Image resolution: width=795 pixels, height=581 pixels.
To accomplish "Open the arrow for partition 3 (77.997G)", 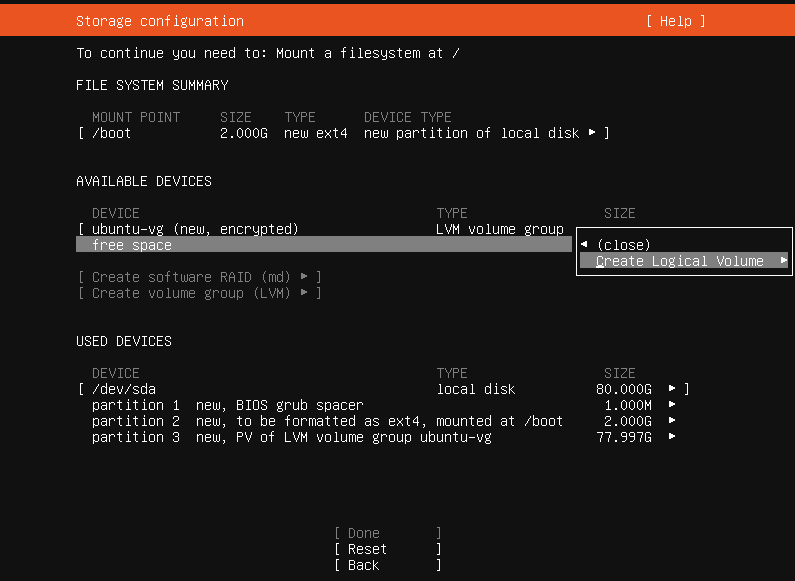I will click(672, 437).
